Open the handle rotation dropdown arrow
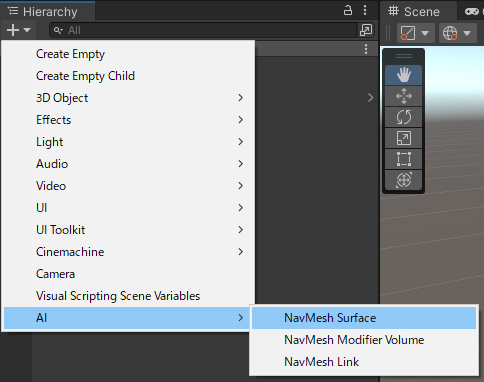The image size is (484, 382). tap(467, 33)
